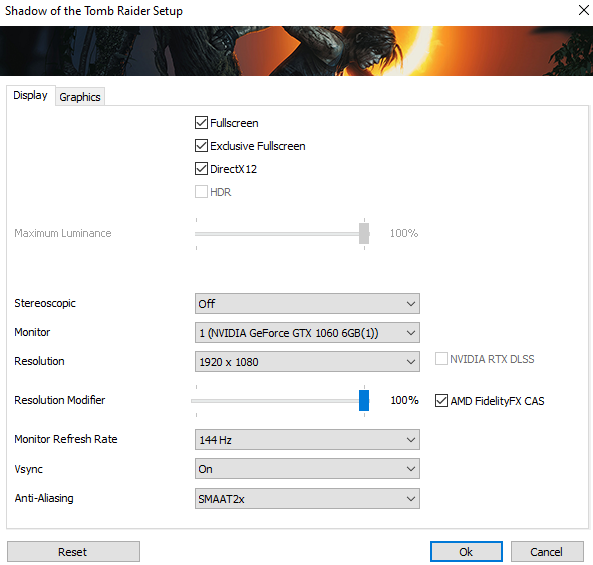Screen dimensions: 593x565
Task: Click the Tomb Raider banner image
Action: pyautogui.click(x=296, y=51)
